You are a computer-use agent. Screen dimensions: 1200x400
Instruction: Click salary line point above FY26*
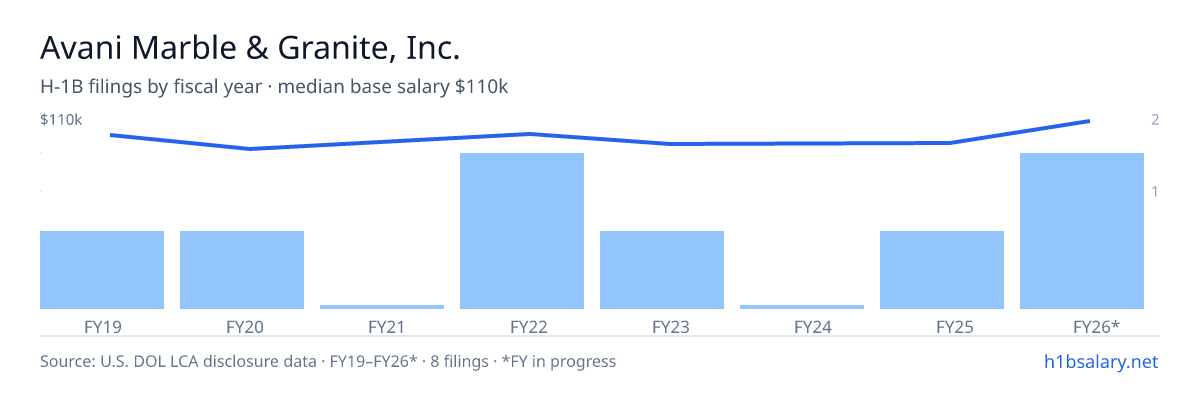click(1088, 121)
